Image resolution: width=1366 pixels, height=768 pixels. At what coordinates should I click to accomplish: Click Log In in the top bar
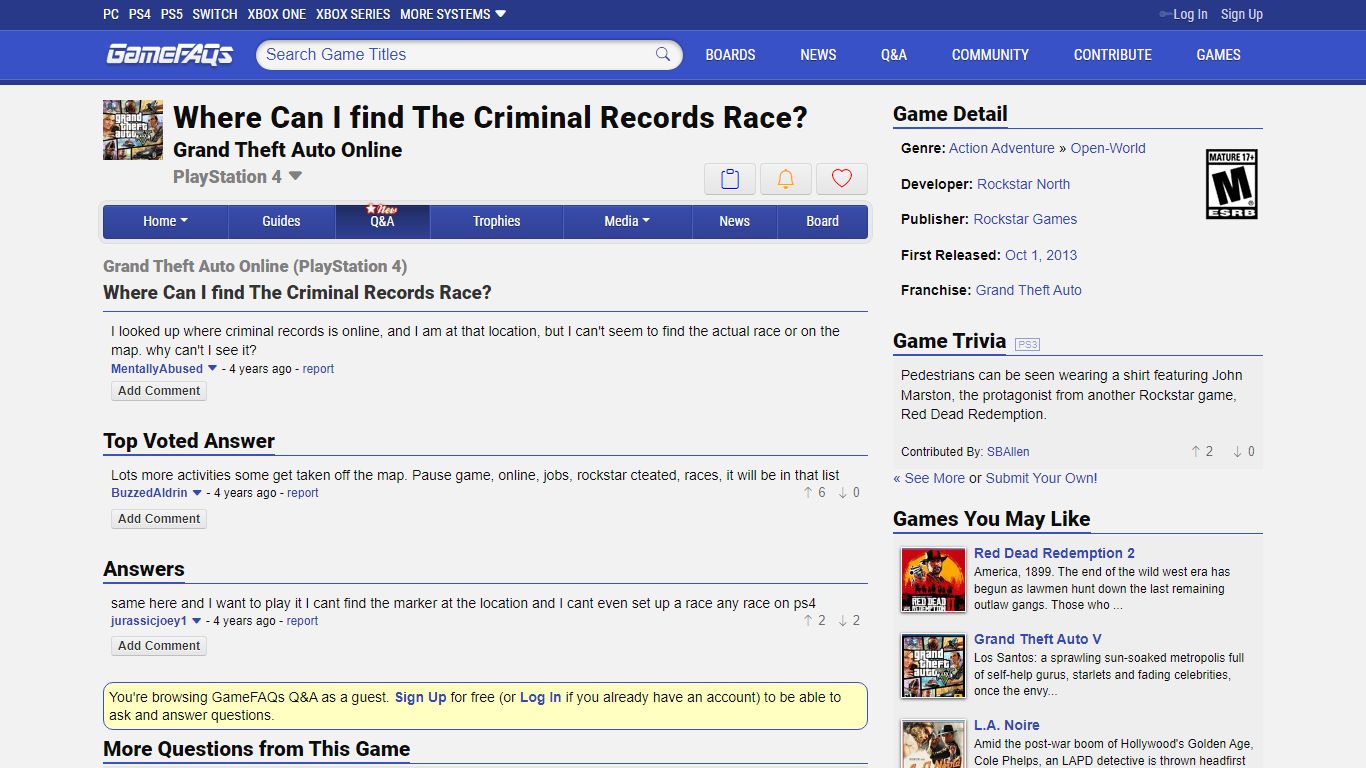pos(1190,14)
